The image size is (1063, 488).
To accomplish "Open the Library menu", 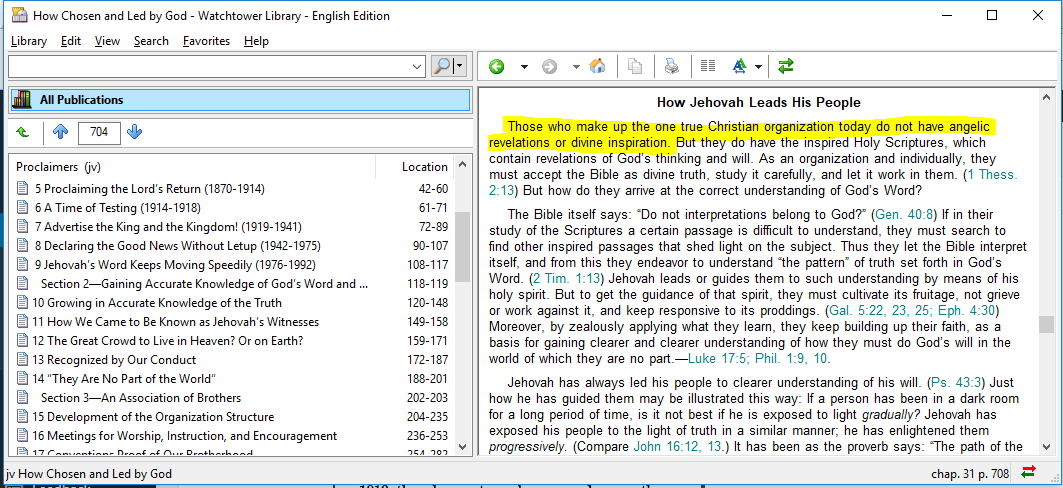I will pyautogui.click(x=29, y=41).
